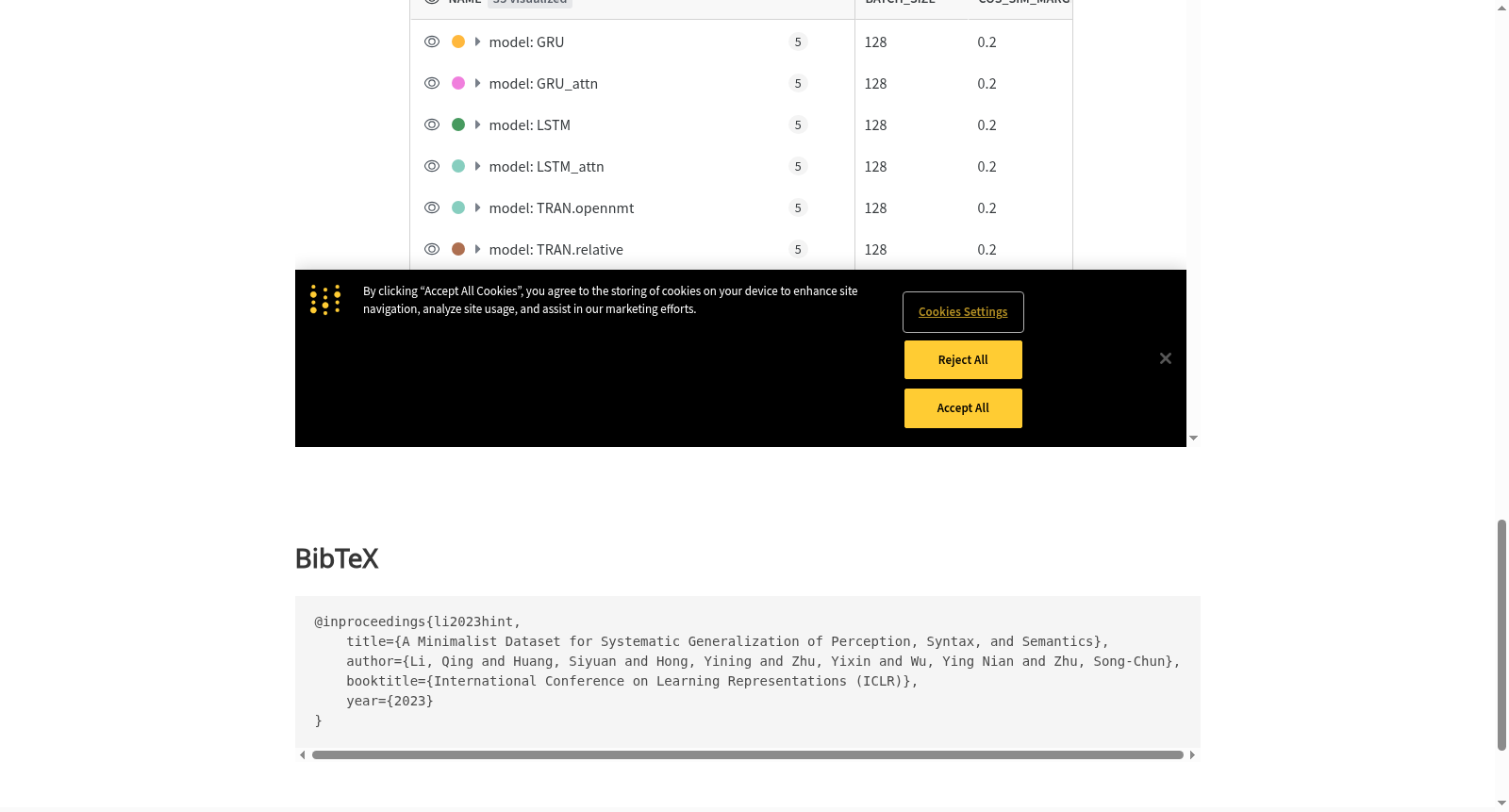This screenshot has width=1509, height=812.
Task: Click the model: LSTM_attn row label
Action: pyautogui.click(x=546, y=166)
